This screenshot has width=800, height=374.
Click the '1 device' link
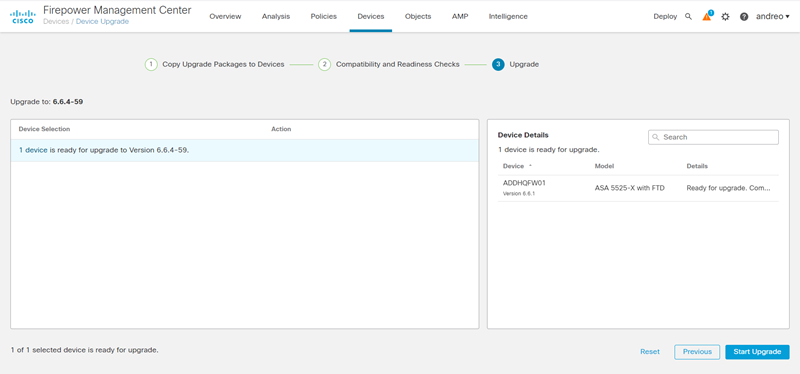coord(33,150)
